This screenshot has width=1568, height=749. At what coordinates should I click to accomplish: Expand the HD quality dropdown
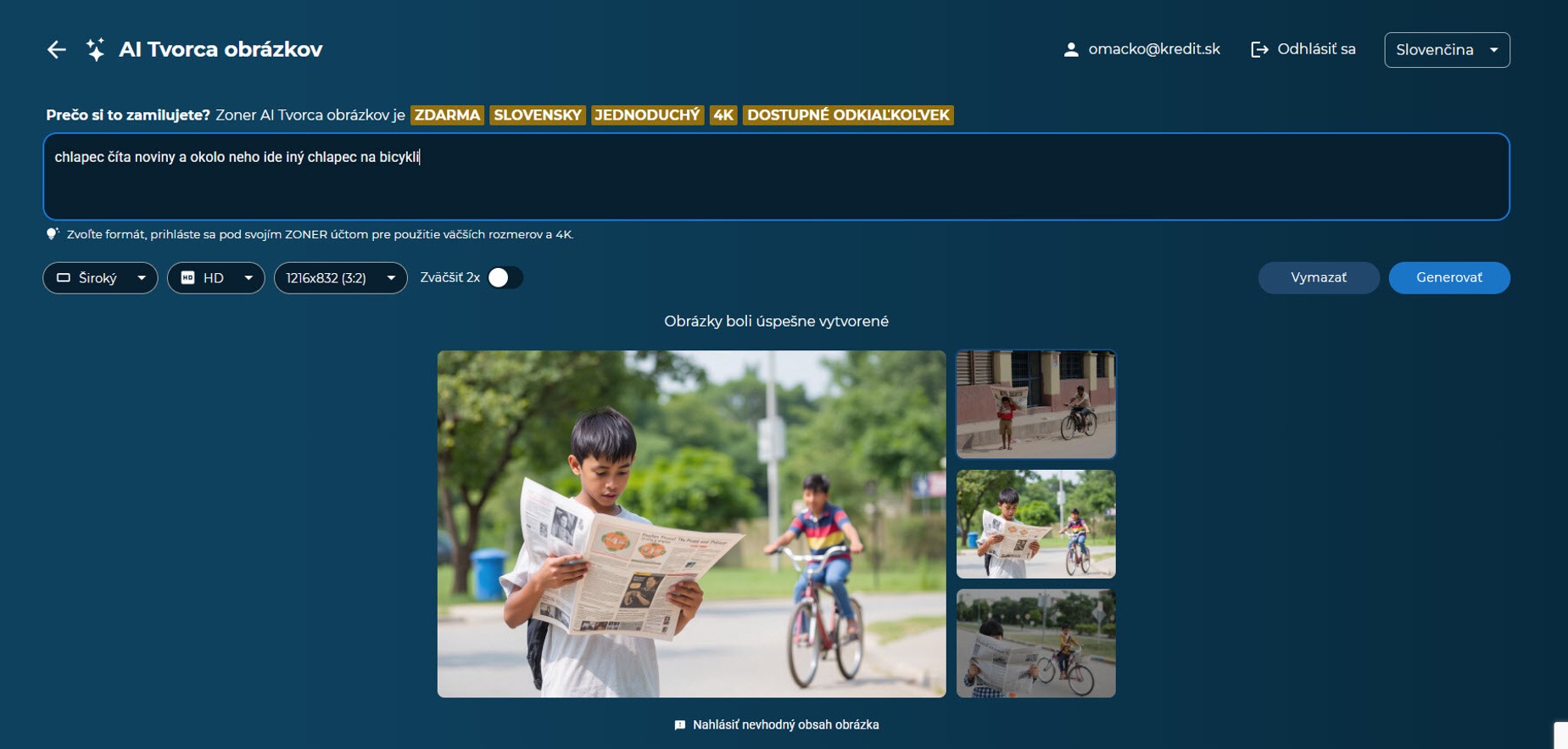[x=216, y=278]
